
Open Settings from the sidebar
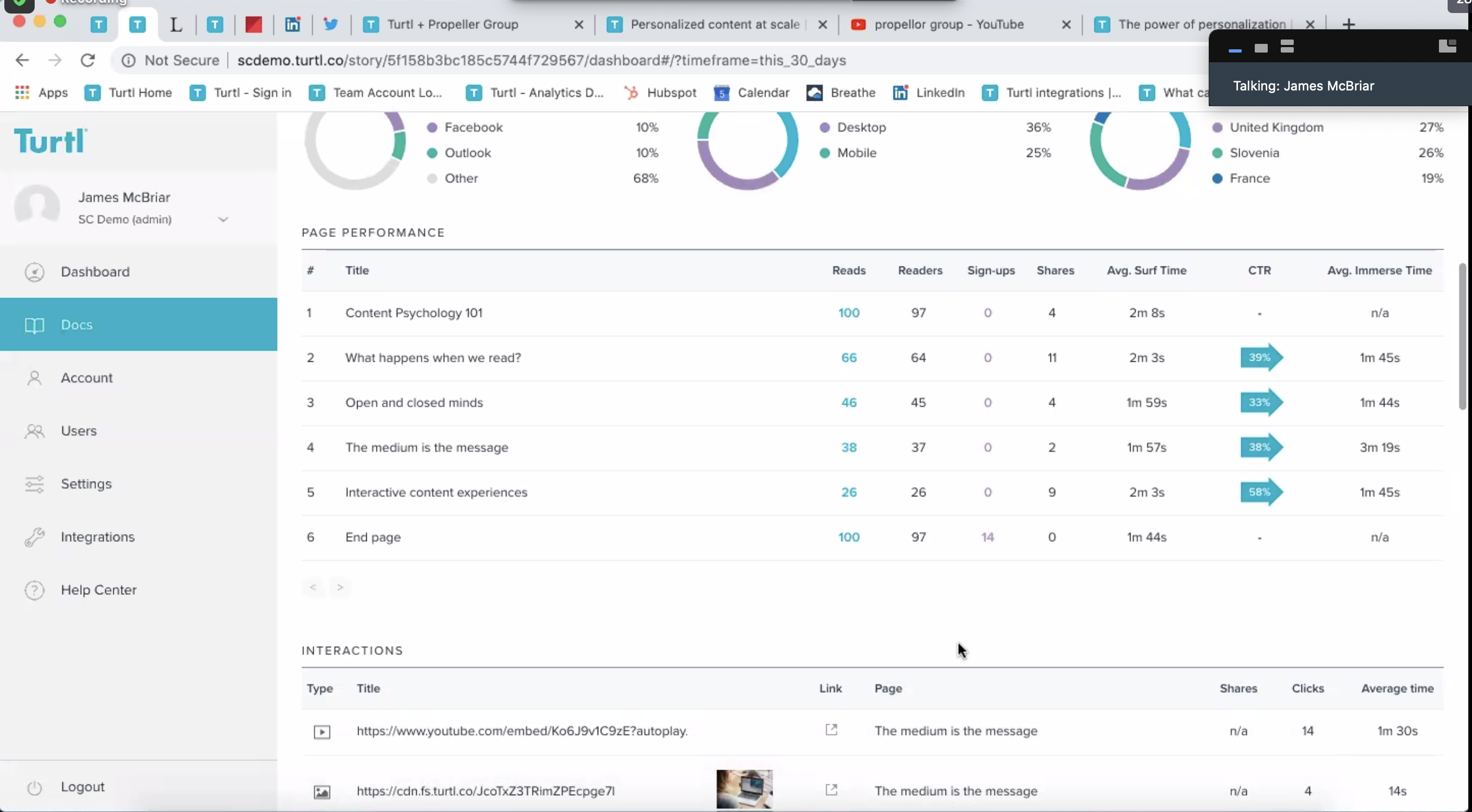(x=86, y=483)
